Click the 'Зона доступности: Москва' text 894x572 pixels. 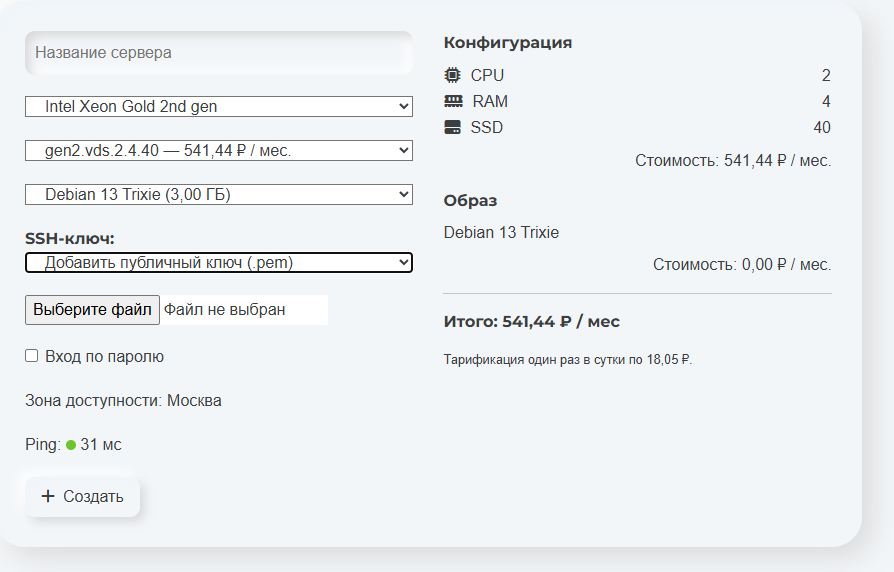coord(123,400)
